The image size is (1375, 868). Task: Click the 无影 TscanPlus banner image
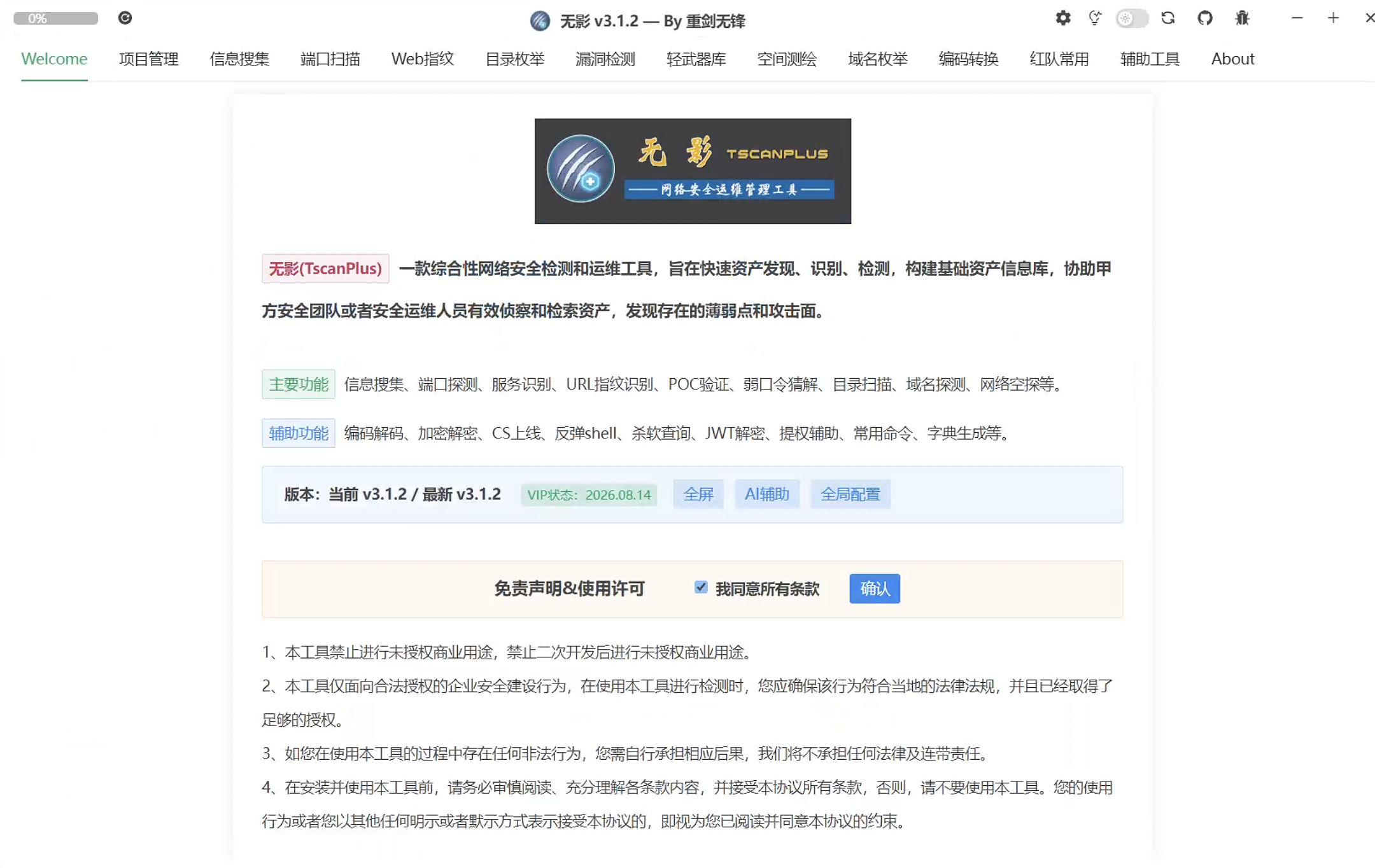pos(692,171)
